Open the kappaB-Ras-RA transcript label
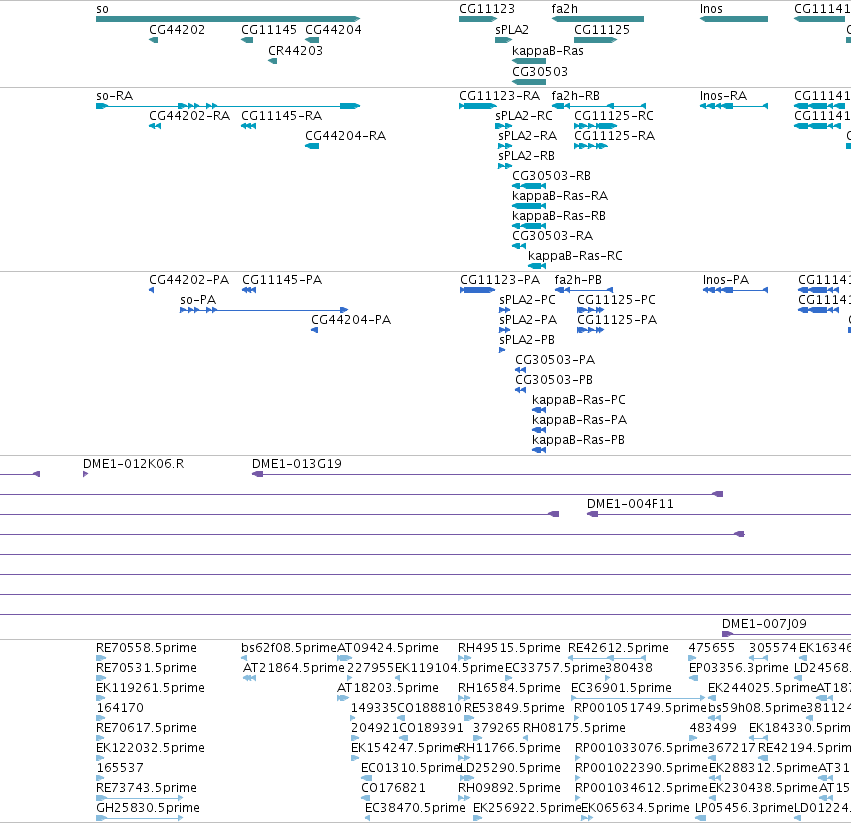Screen dimensions: 851x823 560,196
